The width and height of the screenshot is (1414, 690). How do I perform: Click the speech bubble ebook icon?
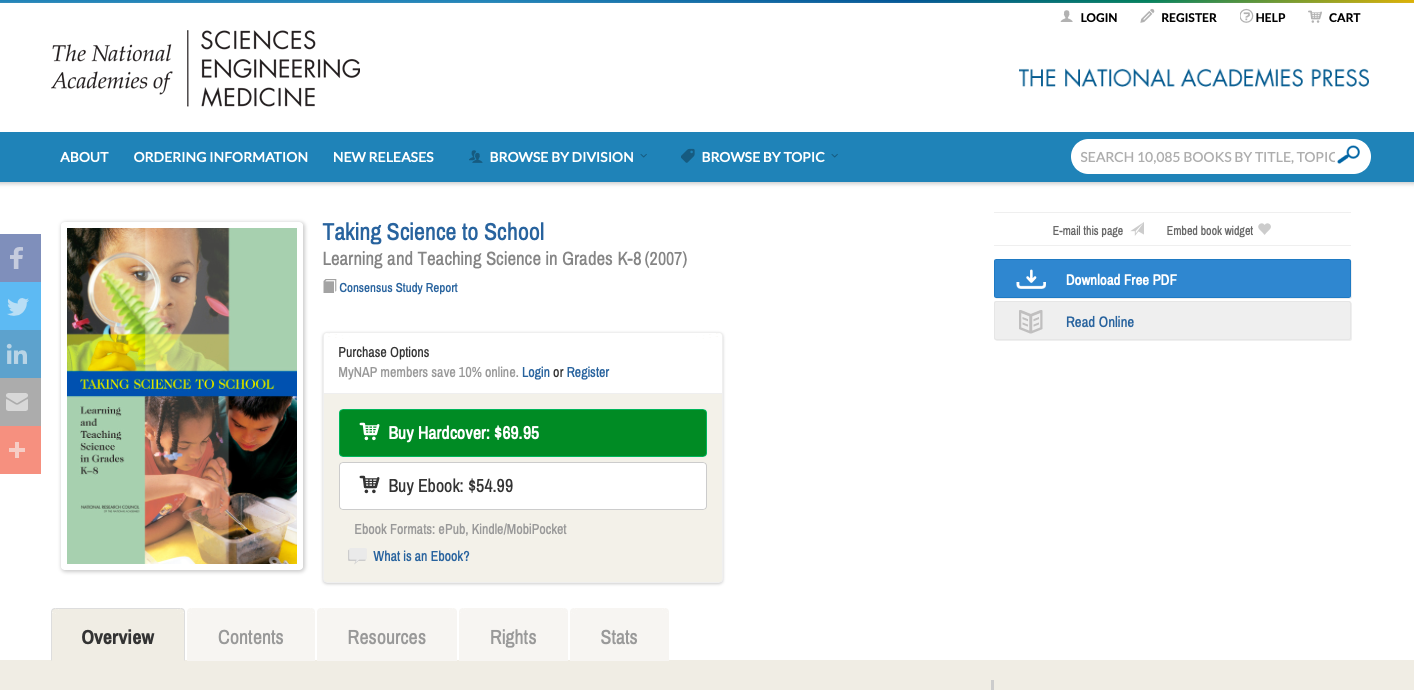click(x=357, y=556)
